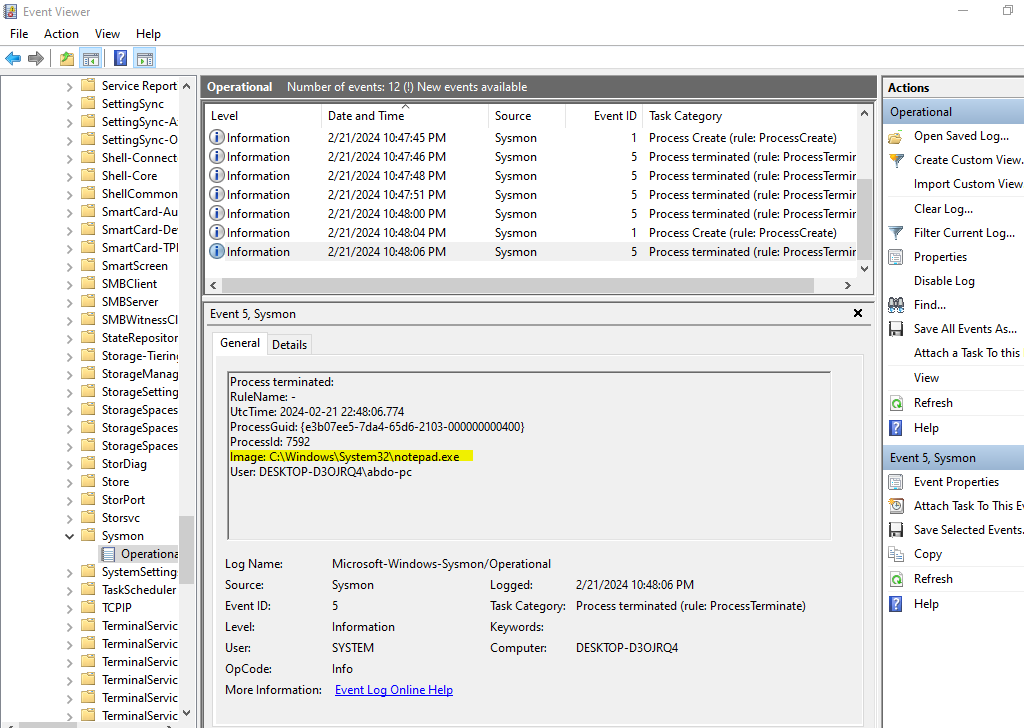Click the Find binoculars icon in Actions pane
Viewport: 1024px width, 728px height.
pyautogui.click(x=895, y=304)
